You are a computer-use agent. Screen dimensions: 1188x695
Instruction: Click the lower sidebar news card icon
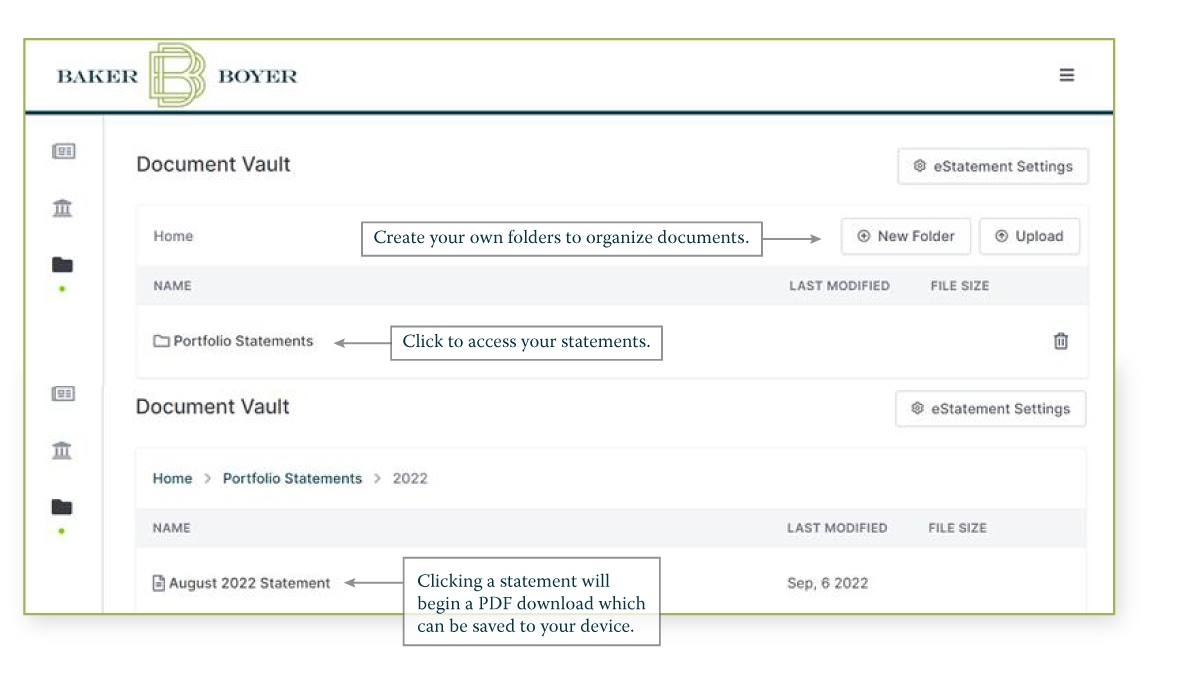(62, 394)
